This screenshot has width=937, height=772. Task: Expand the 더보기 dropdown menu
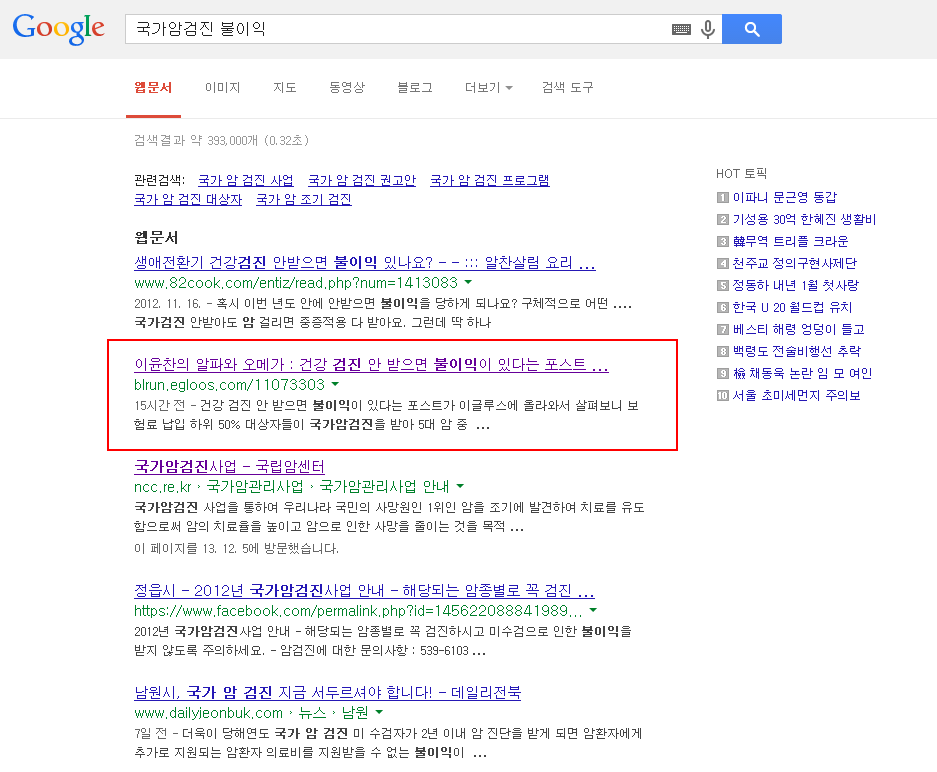(x=488, y=88)
